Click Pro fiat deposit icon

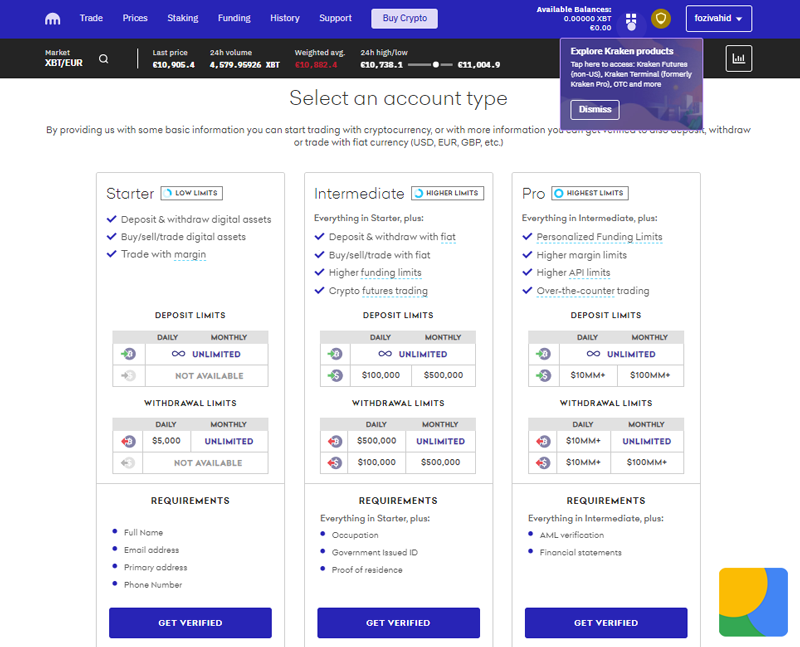pos(543,376)
